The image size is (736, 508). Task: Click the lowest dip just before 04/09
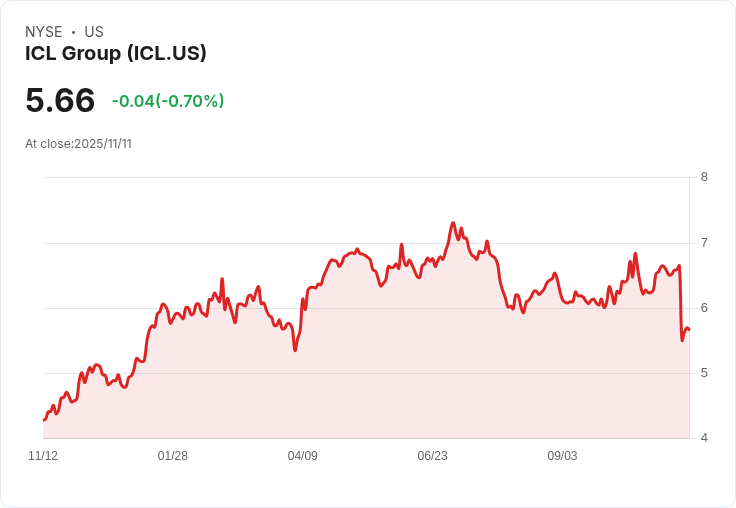295,349
